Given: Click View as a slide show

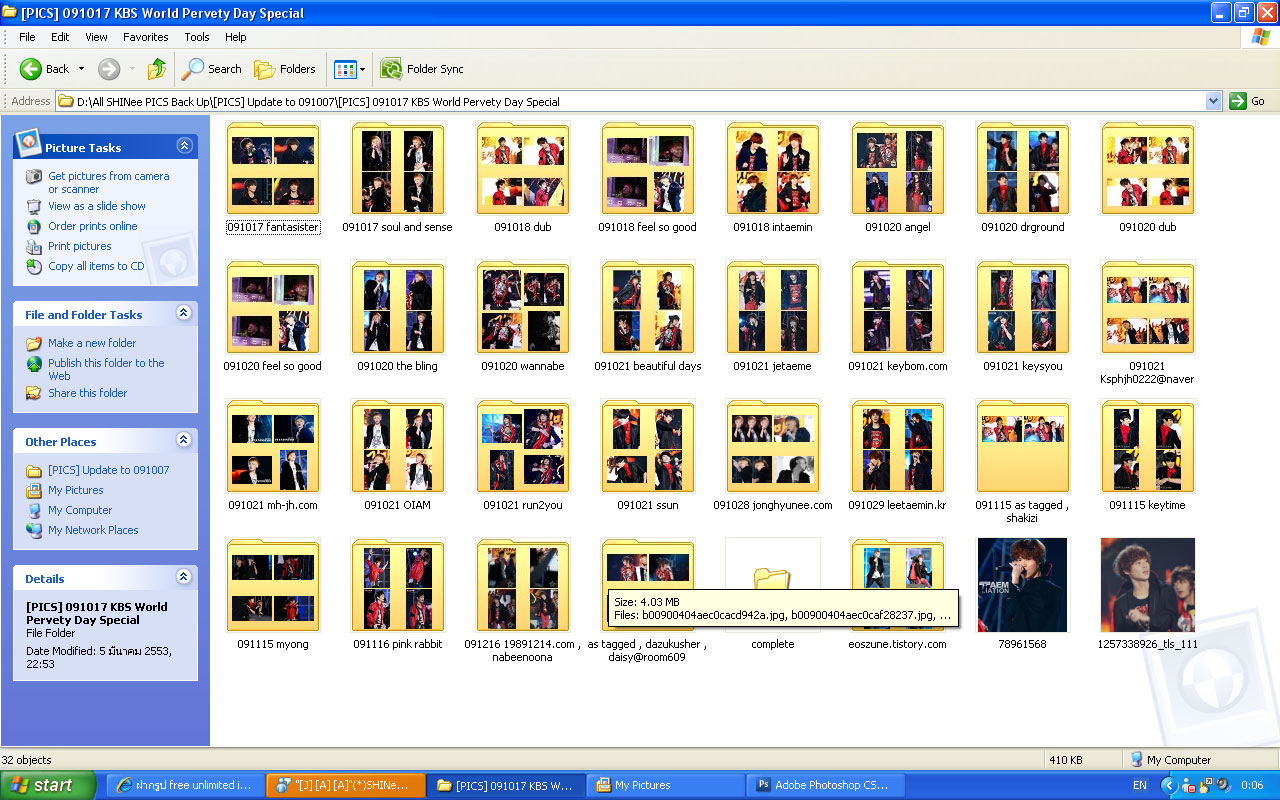Looking at the screenshot, I should (x=97, y=206).
